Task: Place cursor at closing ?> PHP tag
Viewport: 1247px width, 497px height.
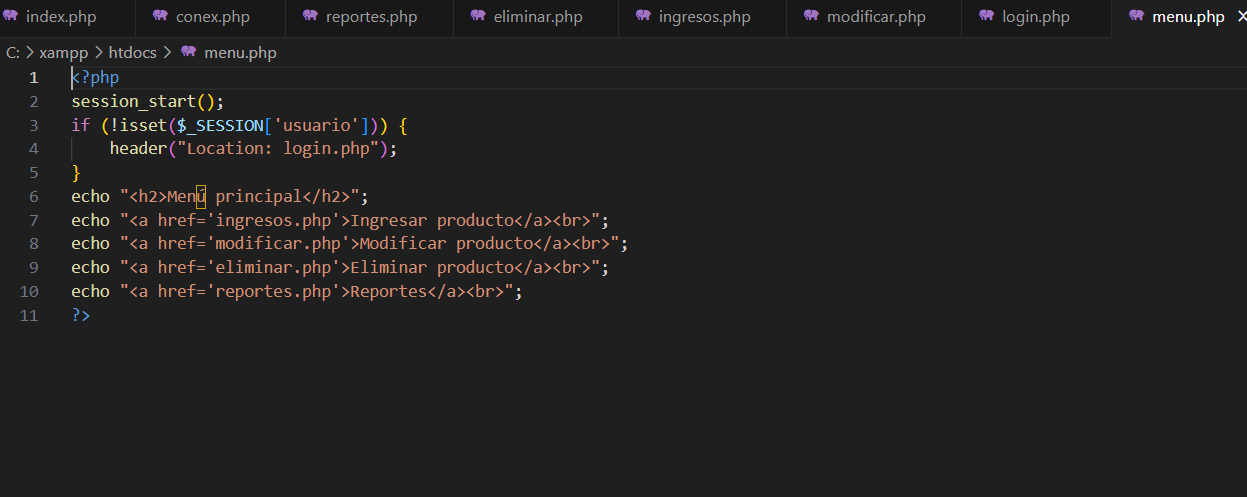Action: (81, 316)
